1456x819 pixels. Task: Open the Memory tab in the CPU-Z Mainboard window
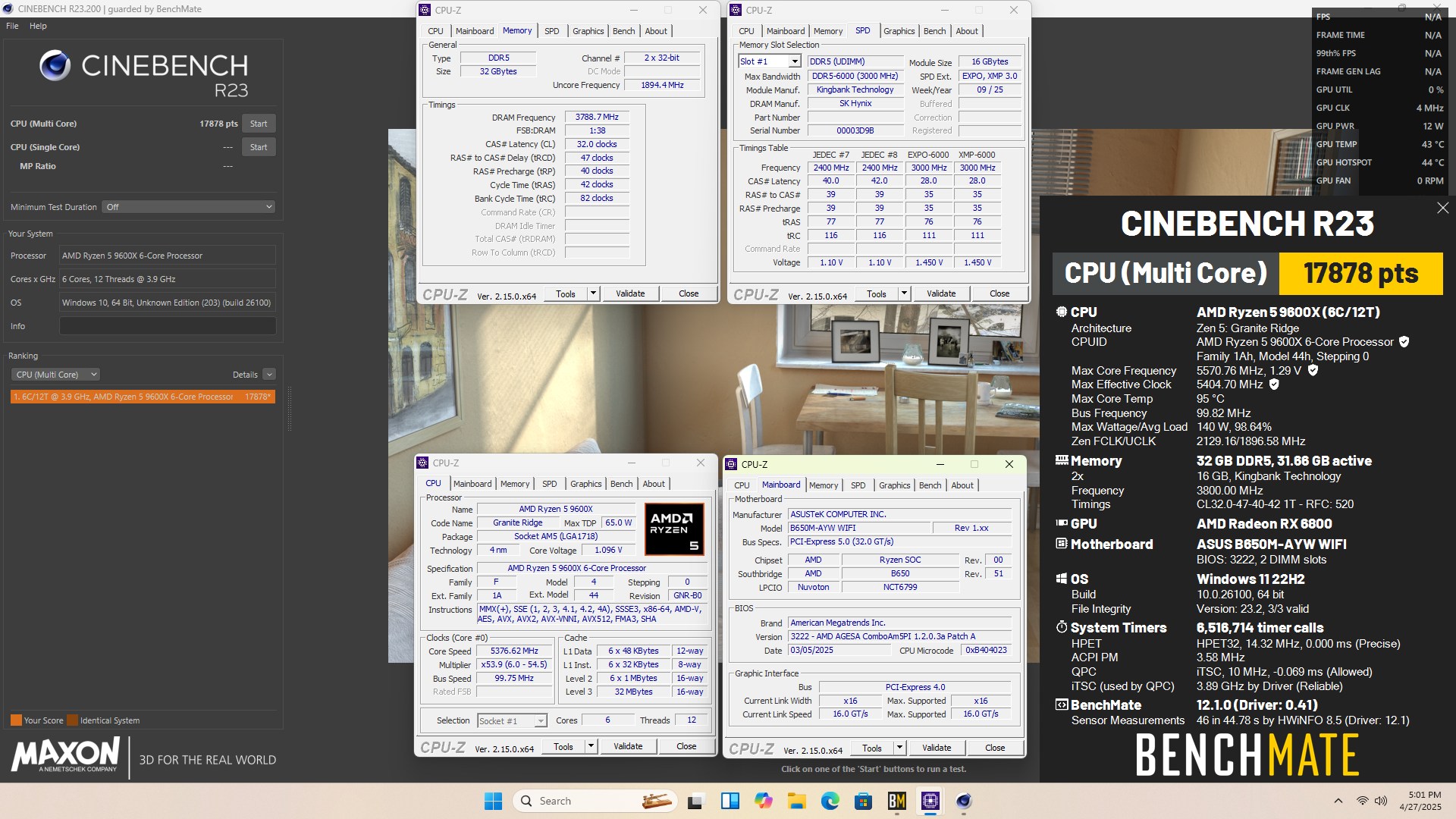(x=824, y=485)
